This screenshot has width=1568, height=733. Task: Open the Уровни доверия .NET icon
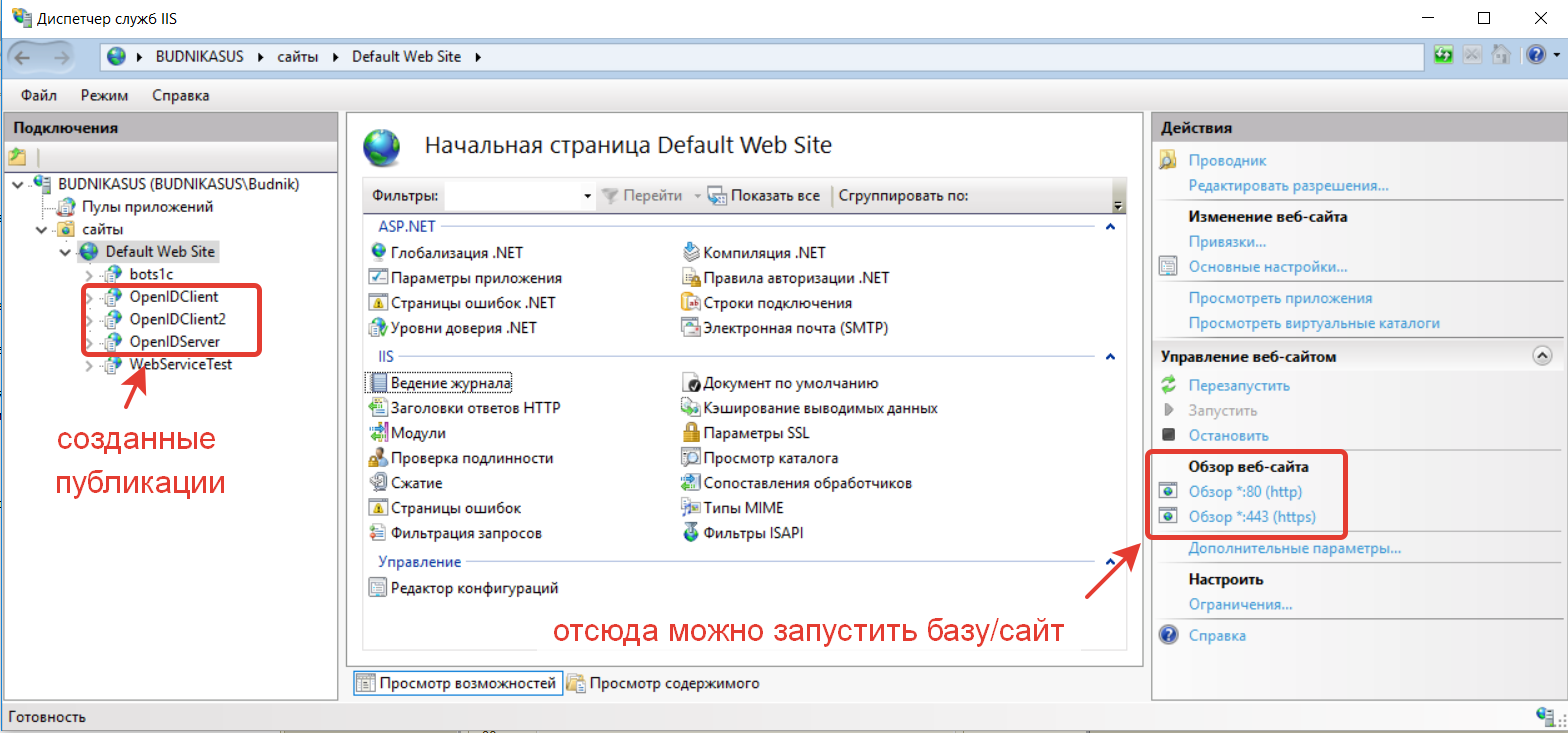378,327
